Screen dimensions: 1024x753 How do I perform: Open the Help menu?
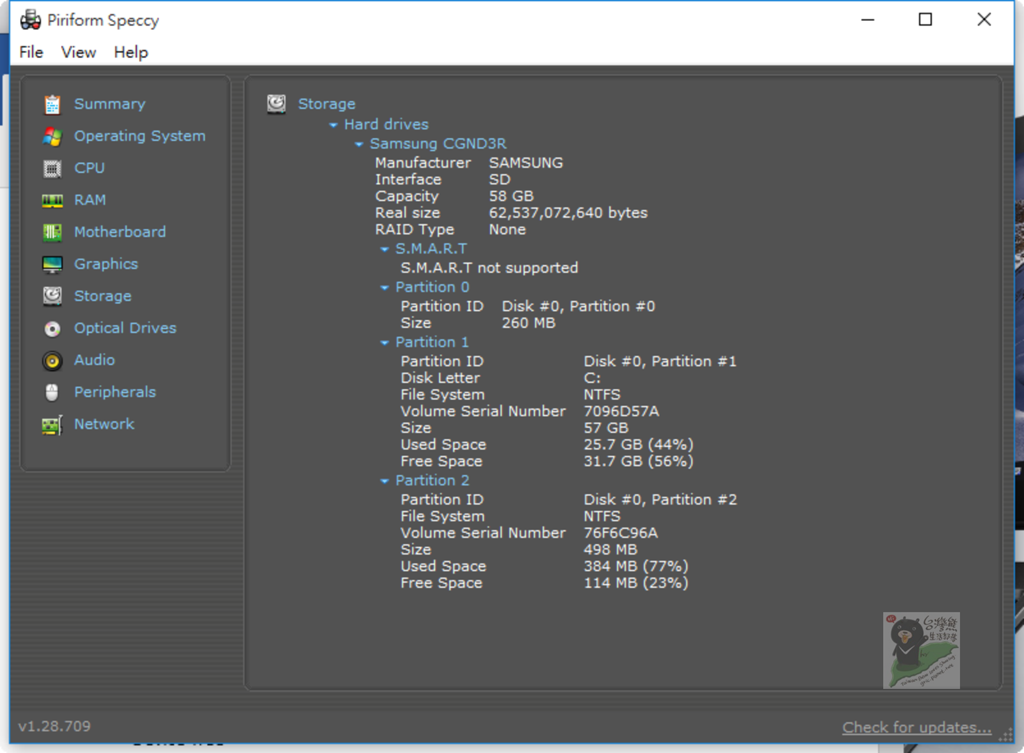click(x=130, y=52)
